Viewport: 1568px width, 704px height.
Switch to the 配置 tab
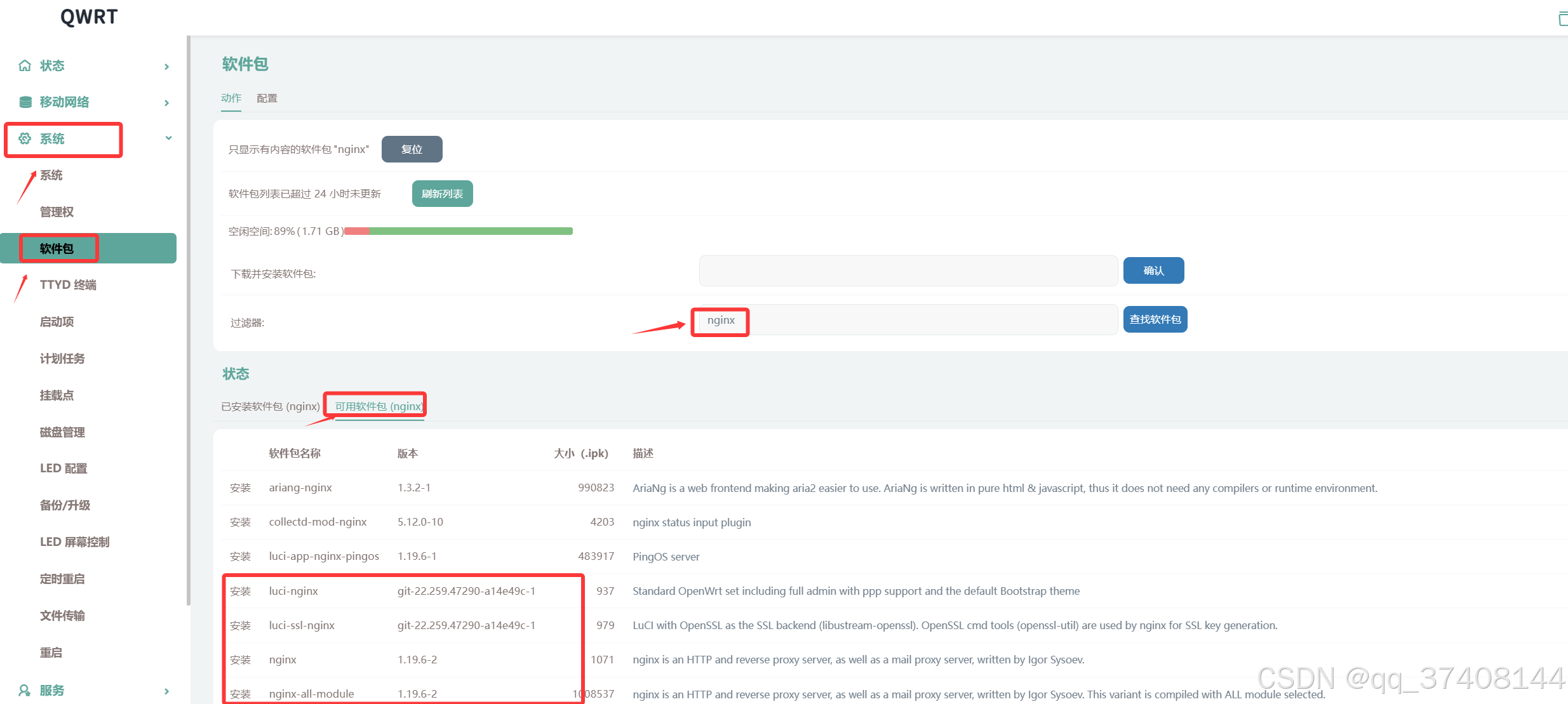tap(267, 98)
